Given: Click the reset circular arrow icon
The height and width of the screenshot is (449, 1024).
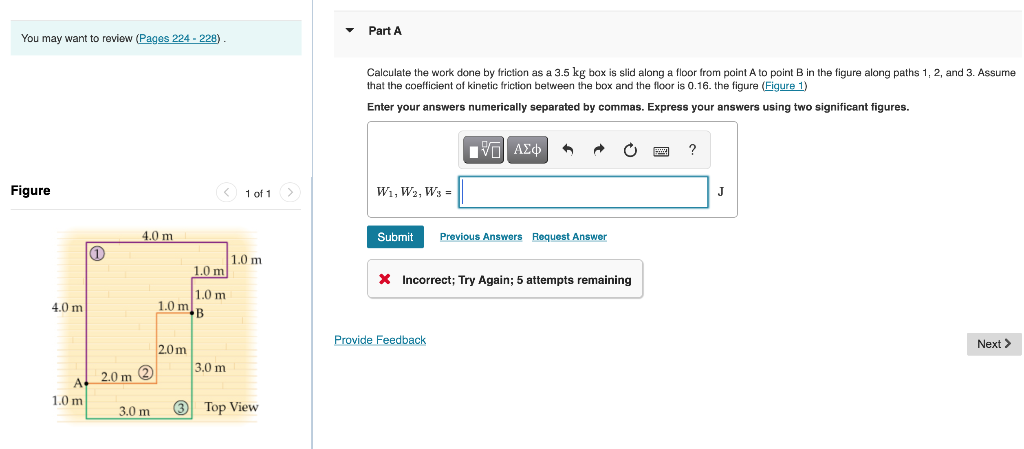Looking at the screenshot, I should 630,151.
